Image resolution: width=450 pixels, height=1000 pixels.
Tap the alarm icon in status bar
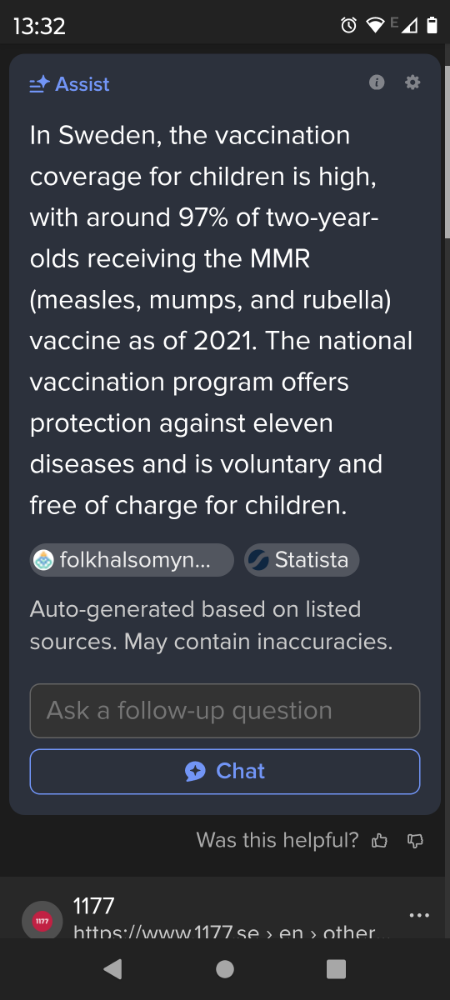click(349, 26)
